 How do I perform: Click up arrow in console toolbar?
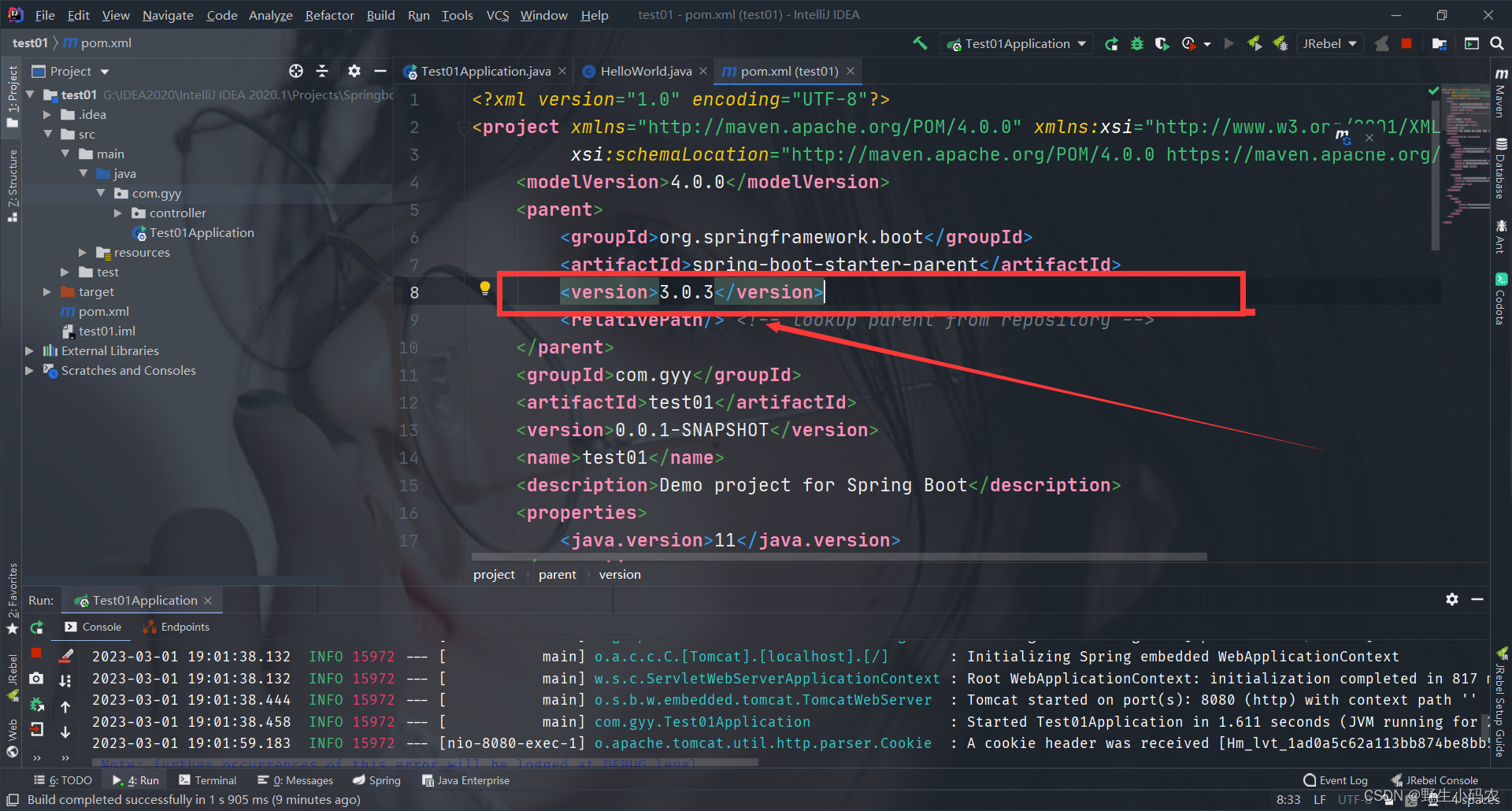65,707
